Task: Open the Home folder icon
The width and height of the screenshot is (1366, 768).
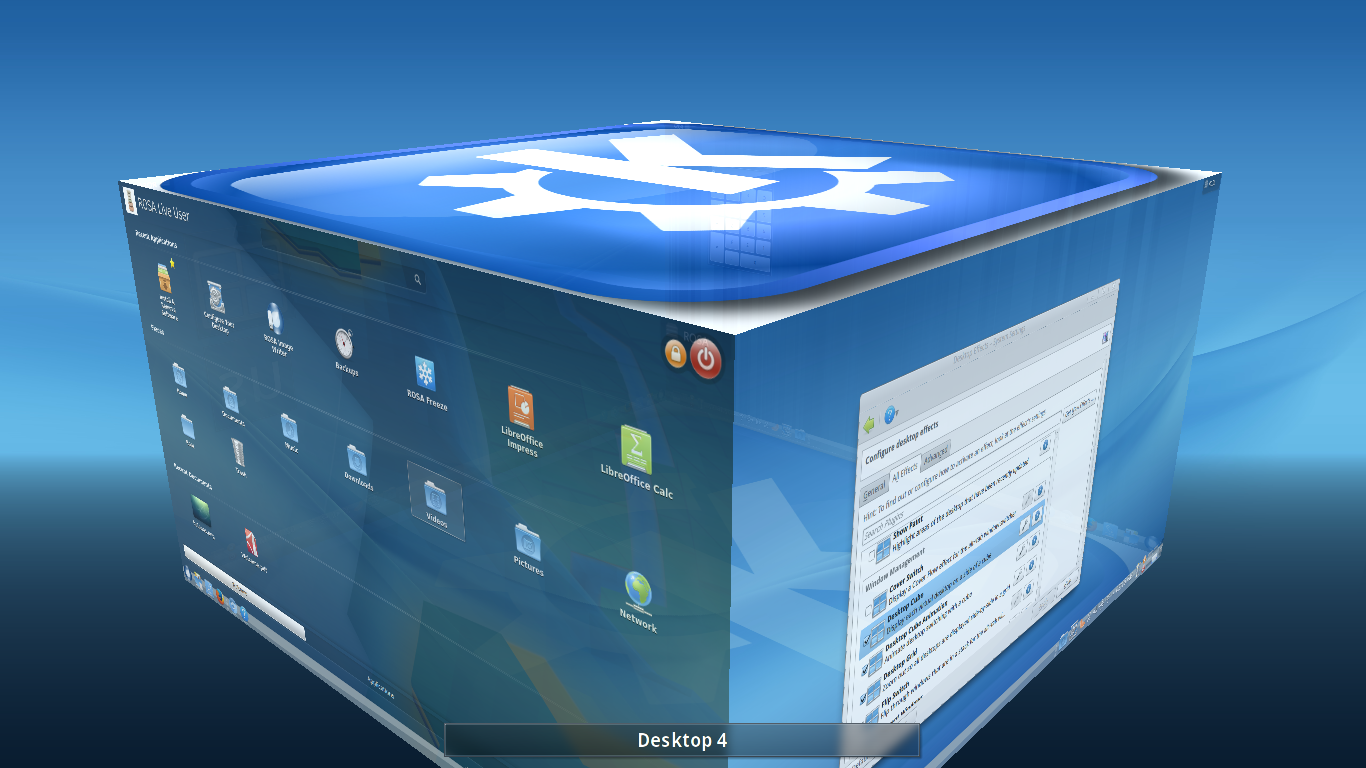Action: [x=179, y=375]
